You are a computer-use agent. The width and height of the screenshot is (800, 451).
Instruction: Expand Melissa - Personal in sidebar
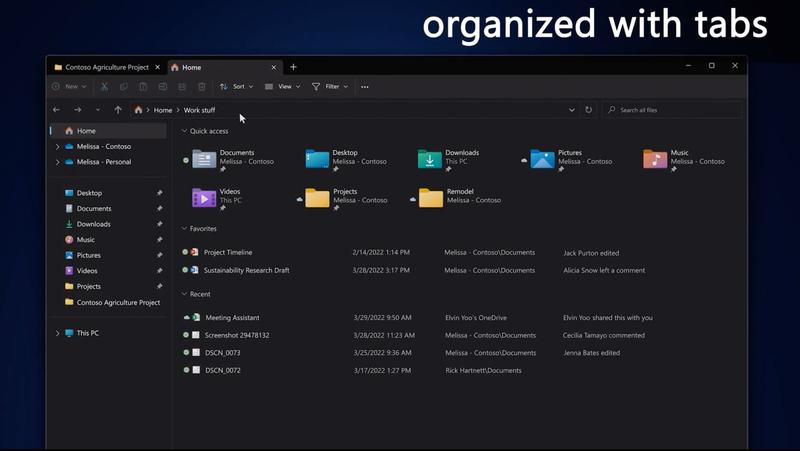coord(57,162)
